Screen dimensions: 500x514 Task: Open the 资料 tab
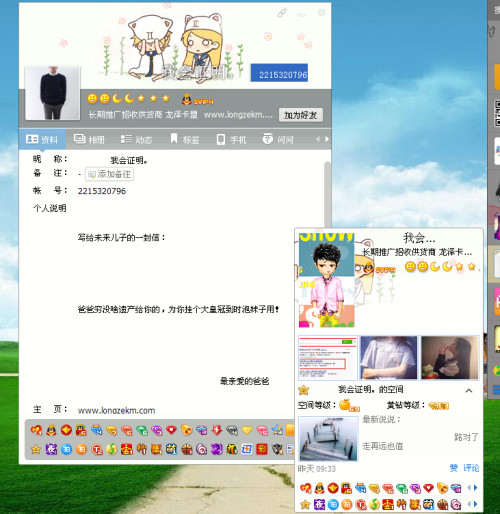pos(42,139)
